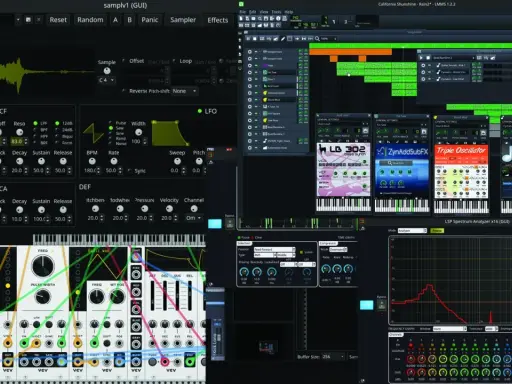Screen dimensions: 512x384
Task: Toggle the compressor Listen checkbox
Action: click(301, 252)
